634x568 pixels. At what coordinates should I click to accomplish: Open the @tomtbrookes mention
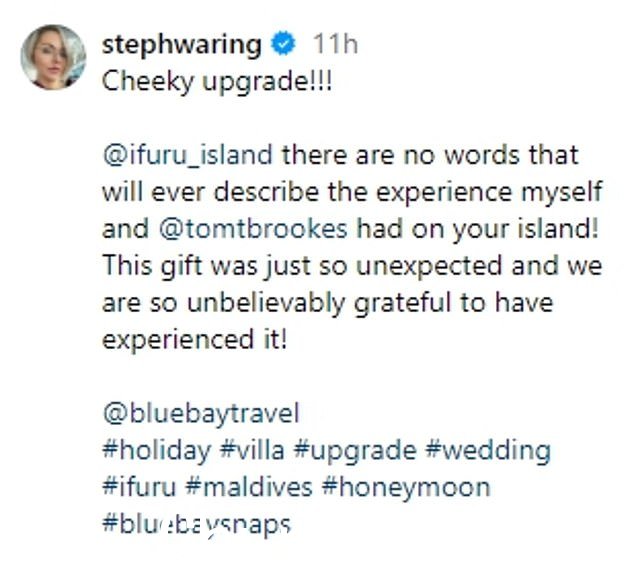point(253,229)
